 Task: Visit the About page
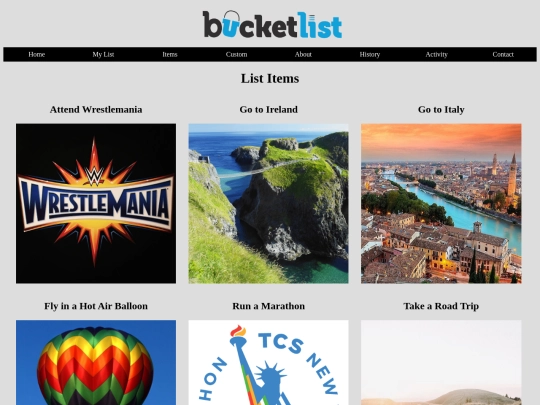(303, 54)
